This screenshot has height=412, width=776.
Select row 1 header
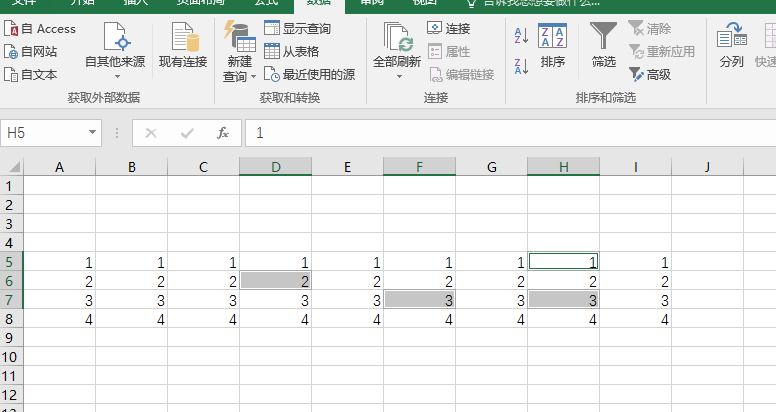pos(11,186)
